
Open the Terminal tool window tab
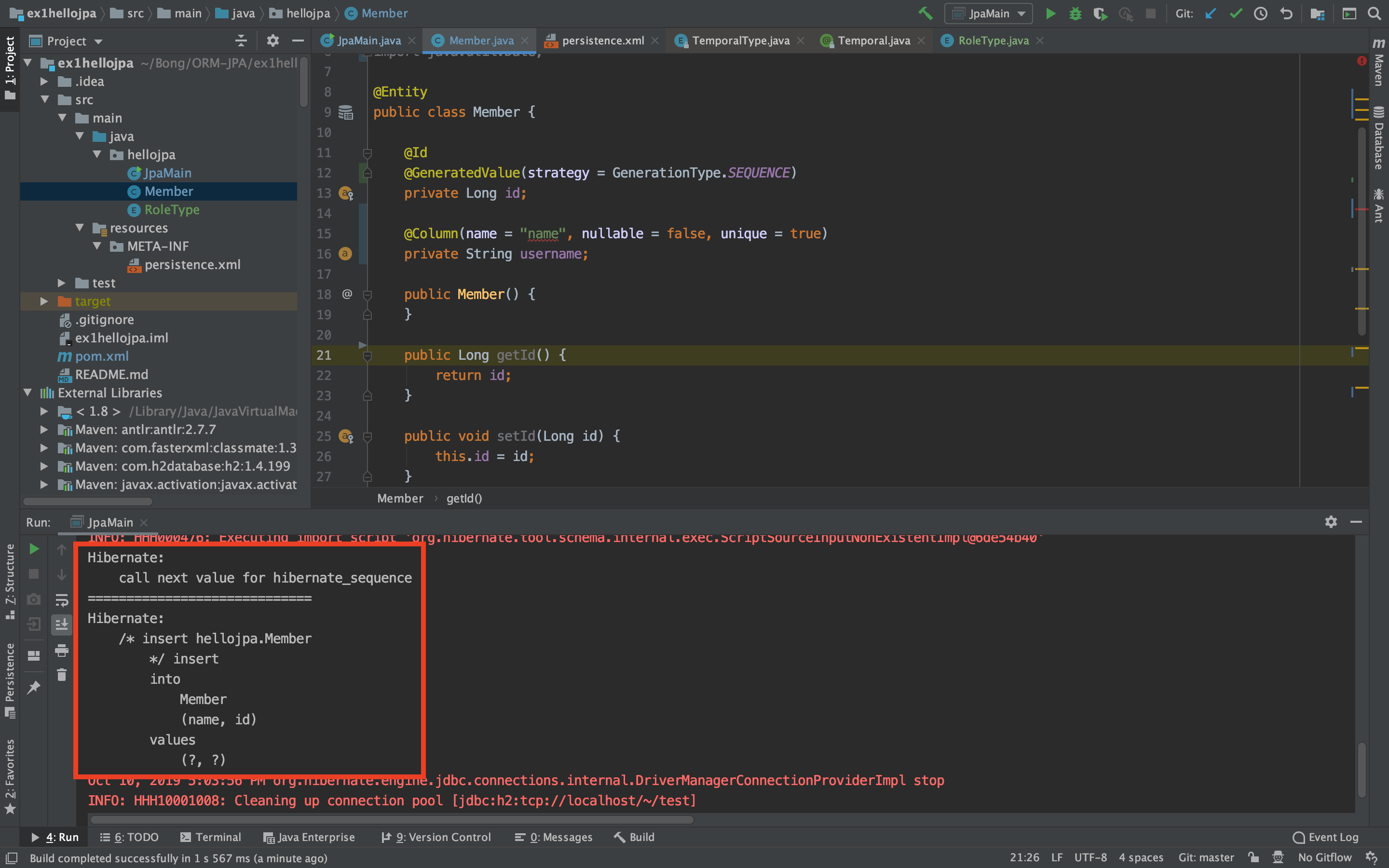211,837
